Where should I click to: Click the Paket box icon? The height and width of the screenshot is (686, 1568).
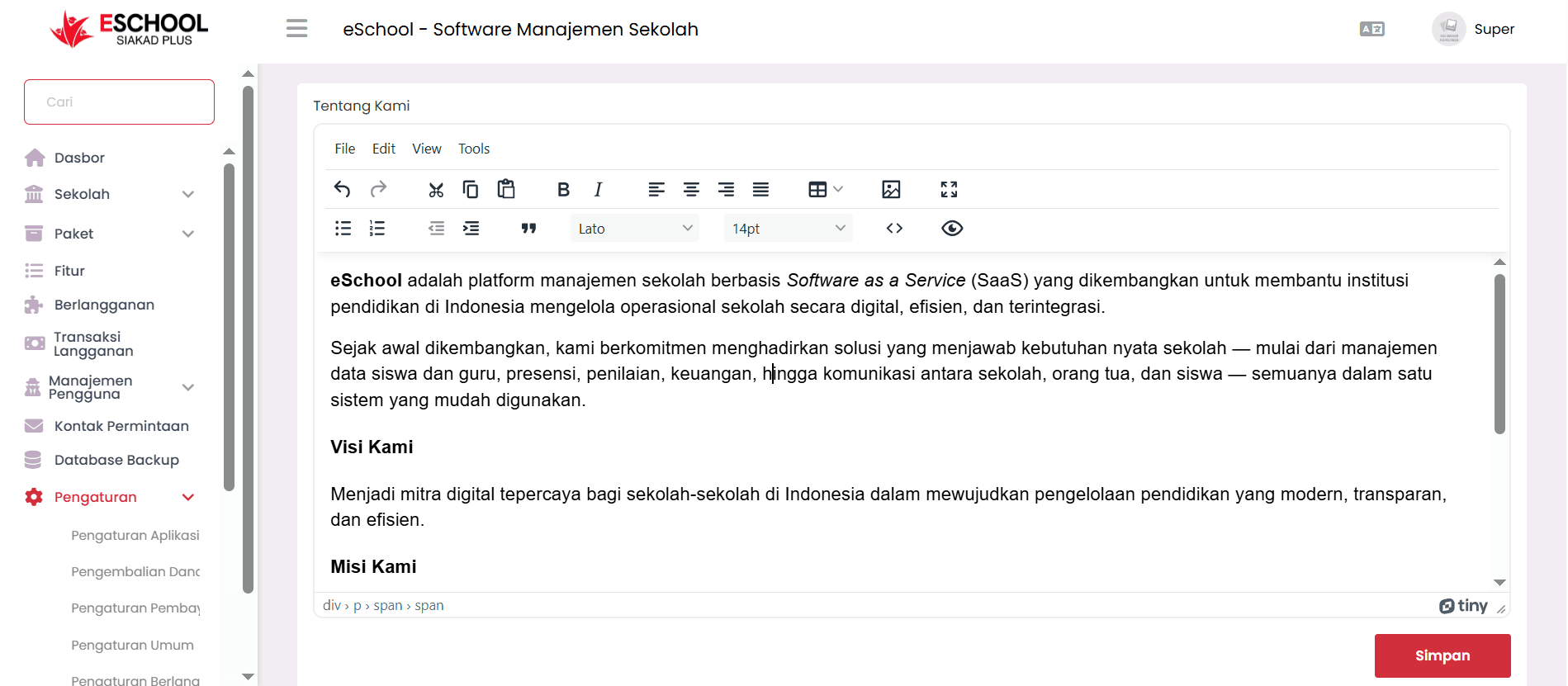34,234
